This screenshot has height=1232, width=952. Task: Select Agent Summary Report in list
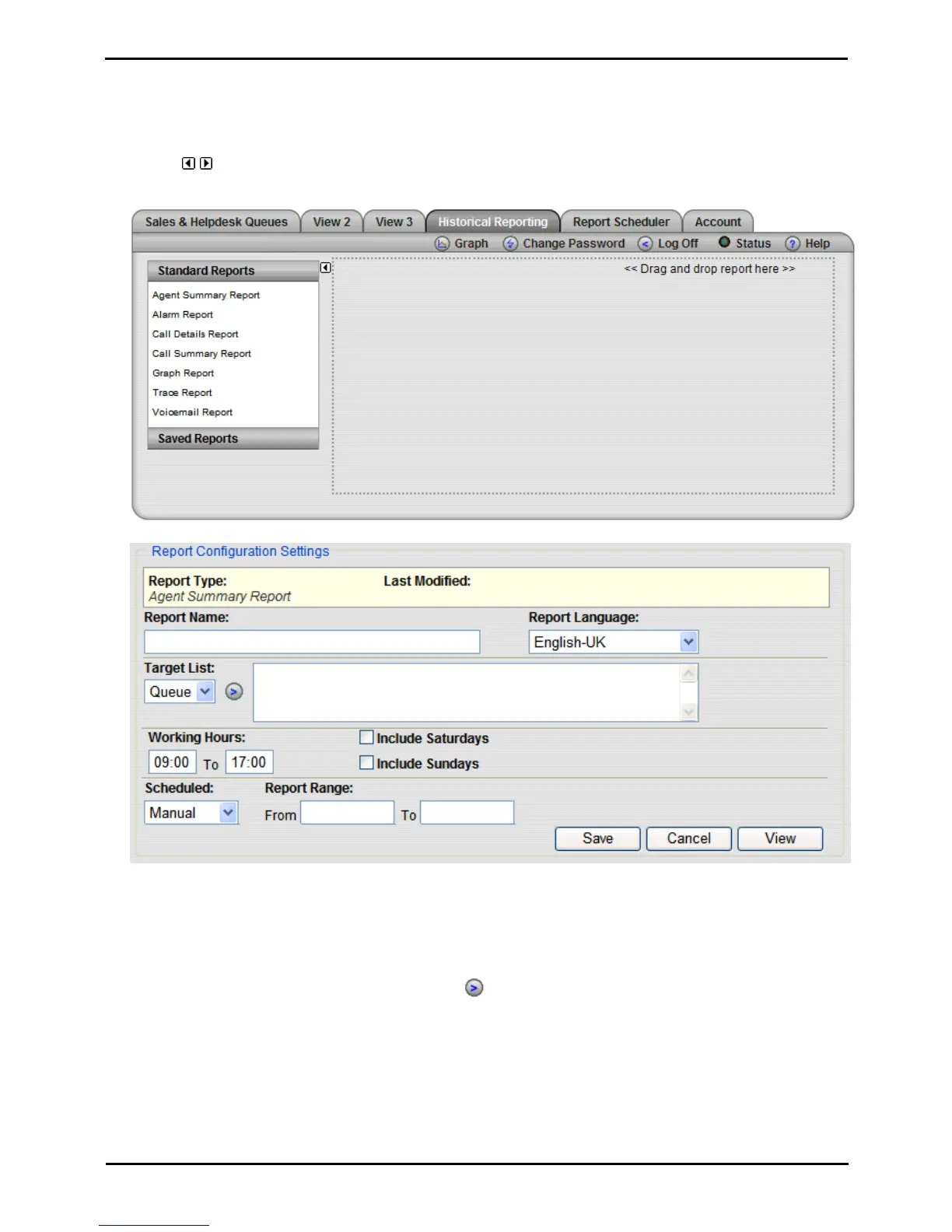click(x=206, y=295)
